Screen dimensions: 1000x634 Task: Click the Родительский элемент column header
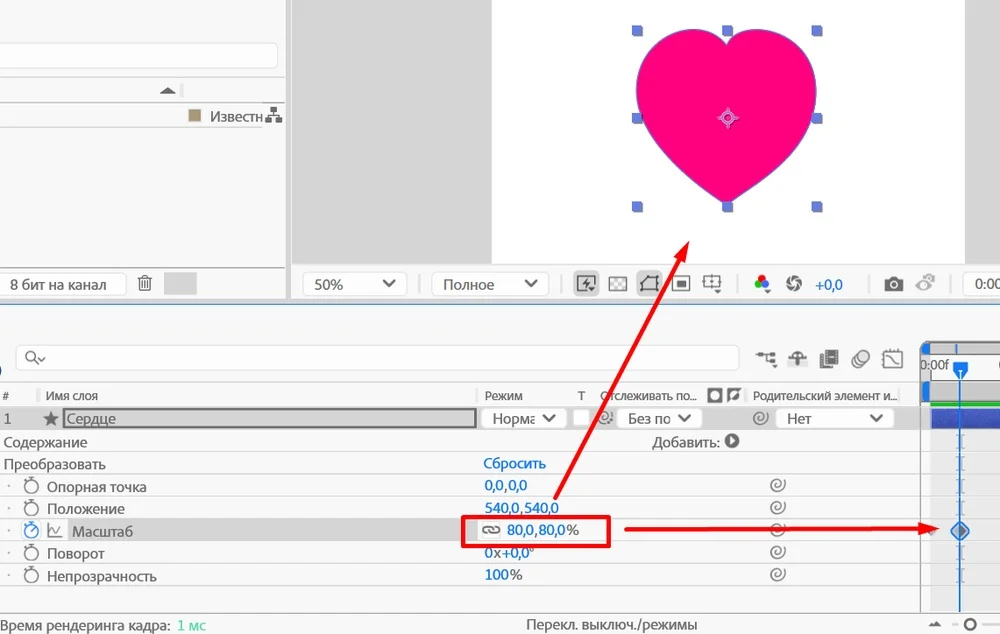tap(825, 395)
